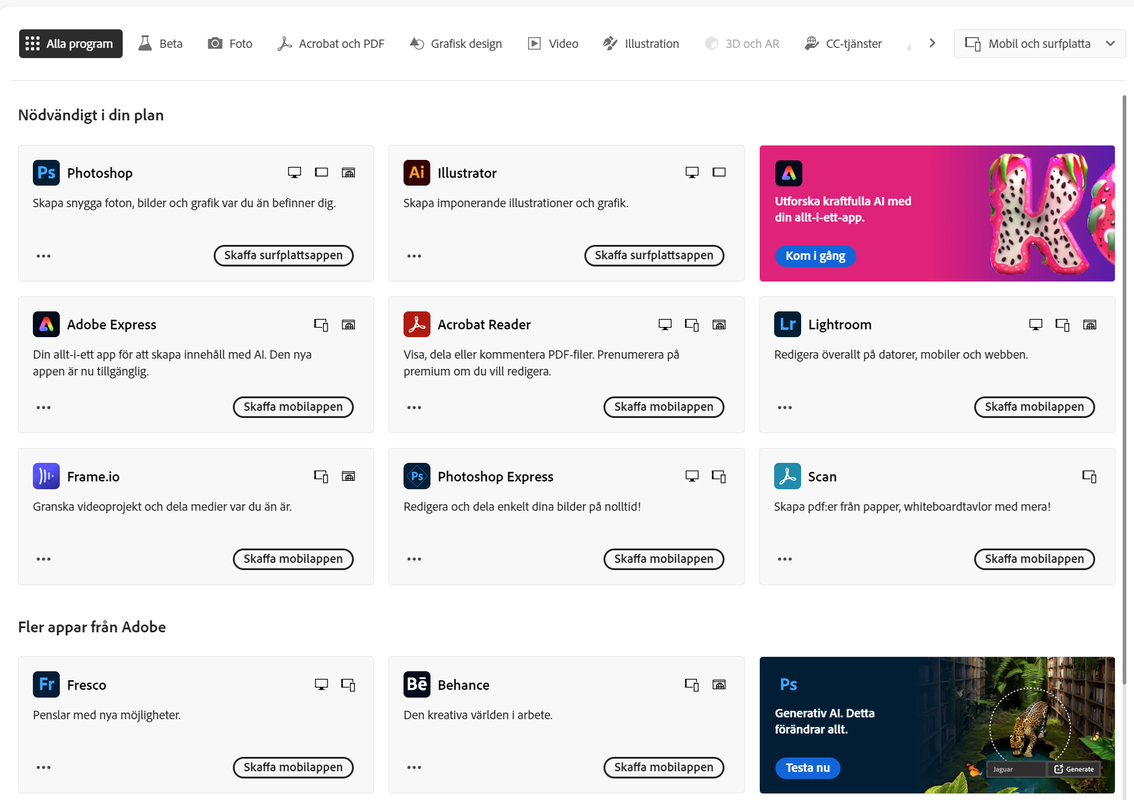Get the Illustrator tablet app
Viewport: 1134px width, 800px height.
[654, 255]
